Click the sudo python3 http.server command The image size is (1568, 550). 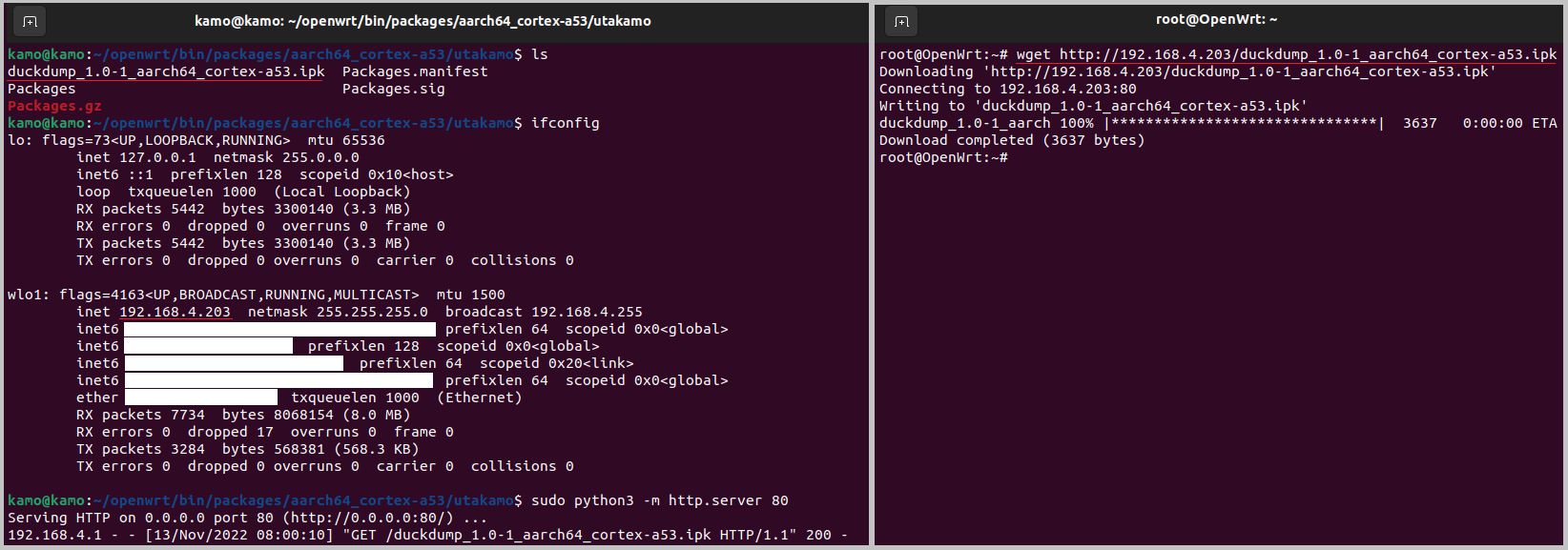660,500
